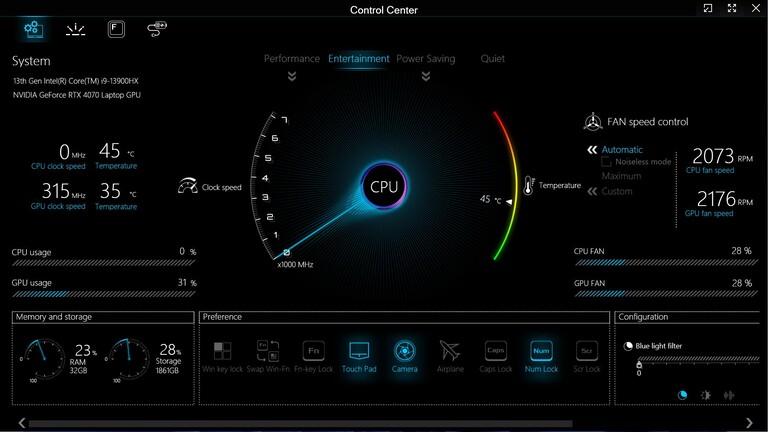Image resolution: width=768 pixels, height=432 pixels.
Task: Select the Entertainment power mode
Action: click(359, 59)
